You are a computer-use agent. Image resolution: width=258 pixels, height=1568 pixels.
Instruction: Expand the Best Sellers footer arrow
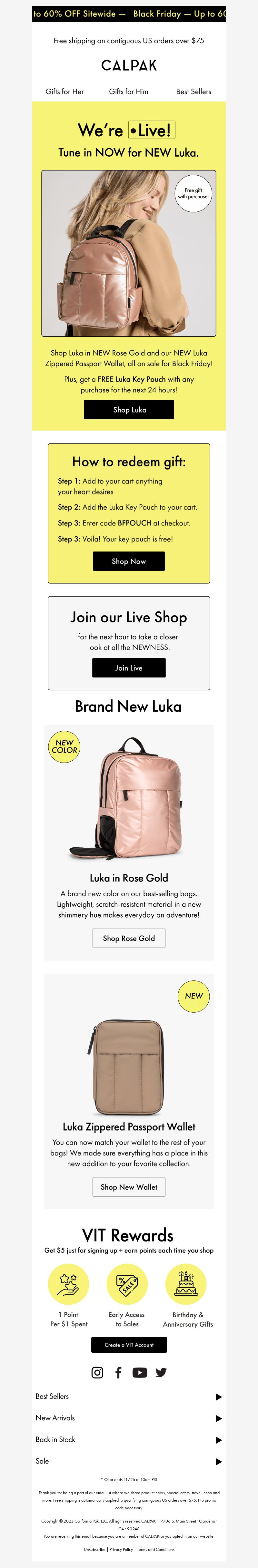[x=219, y=1397]
